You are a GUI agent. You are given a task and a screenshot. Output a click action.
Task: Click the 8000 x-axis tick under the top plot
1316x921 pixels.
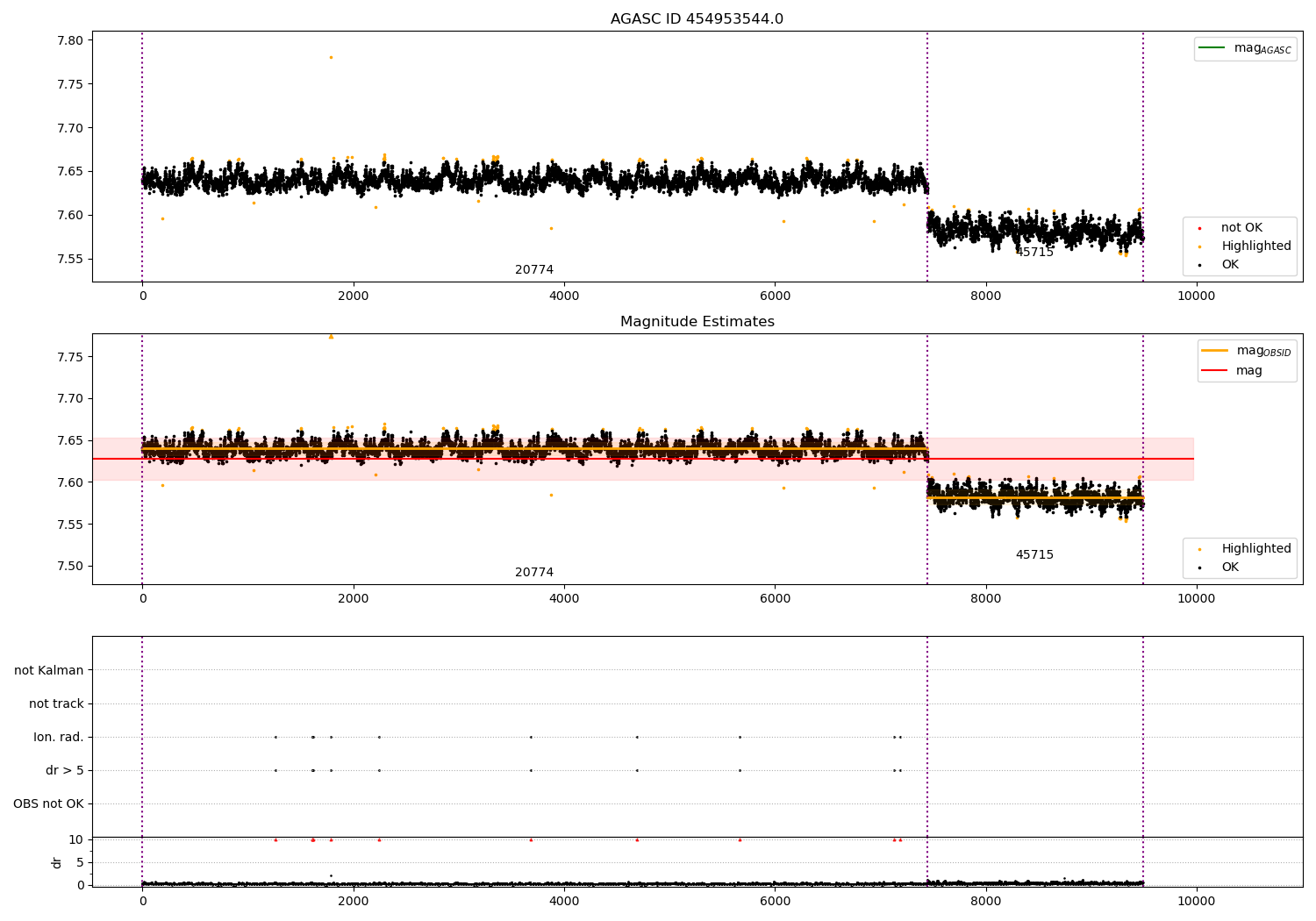985,296
